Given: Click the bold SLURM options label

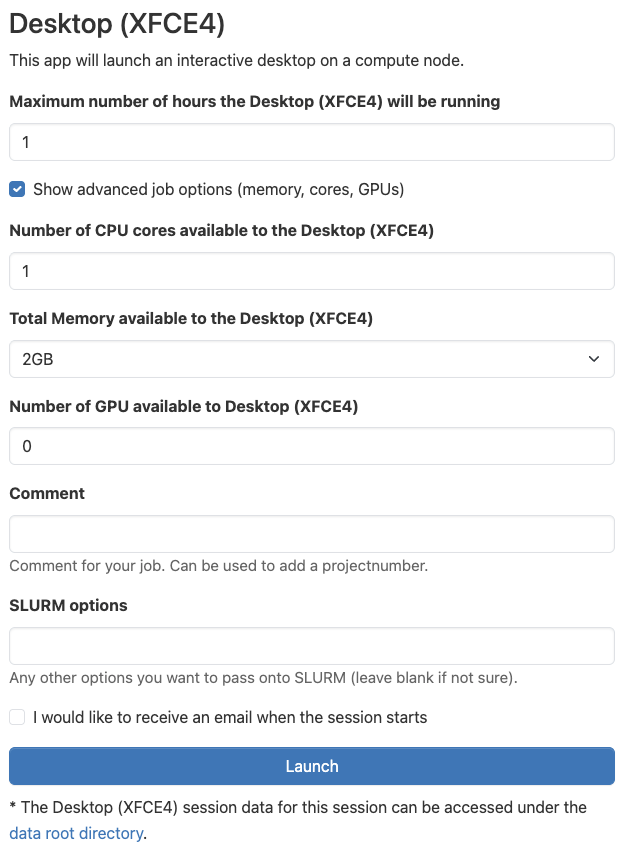Looking at the screenshot, I should point(68,605).
